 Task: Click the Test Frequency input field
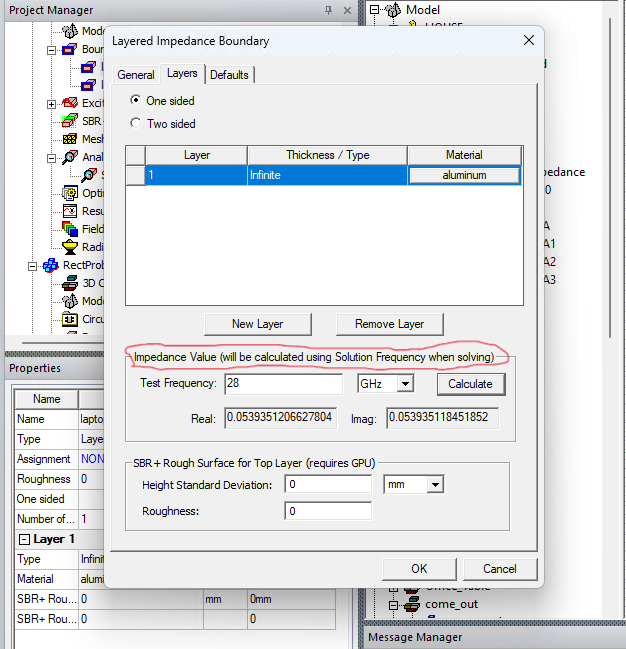[x=284, y=384]
